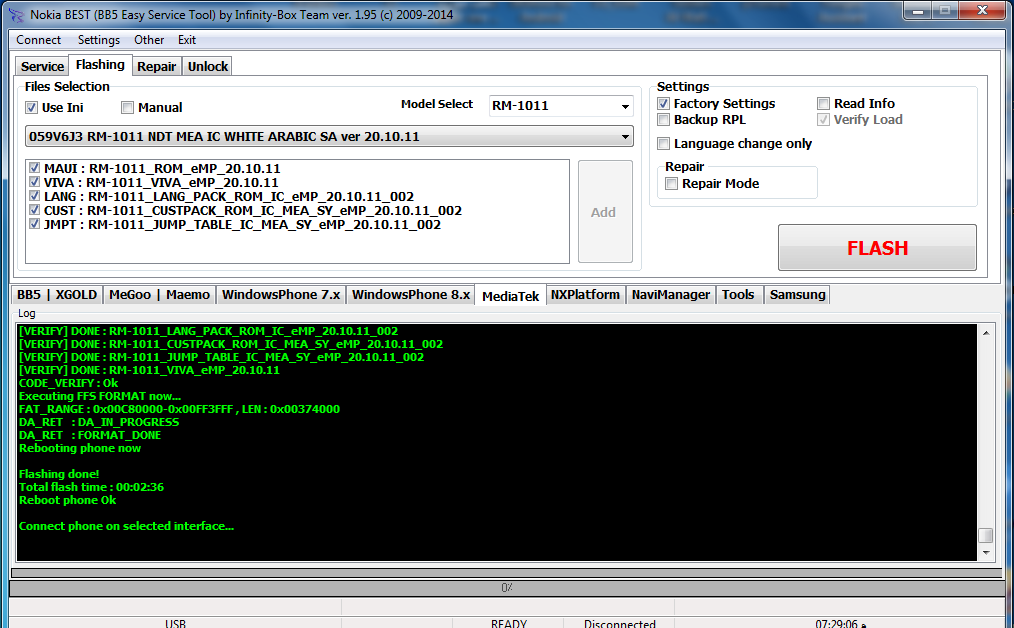Enable Language change only option
Image resolution: width=1014 pixels, height=628 pixels.
(663, 144)
